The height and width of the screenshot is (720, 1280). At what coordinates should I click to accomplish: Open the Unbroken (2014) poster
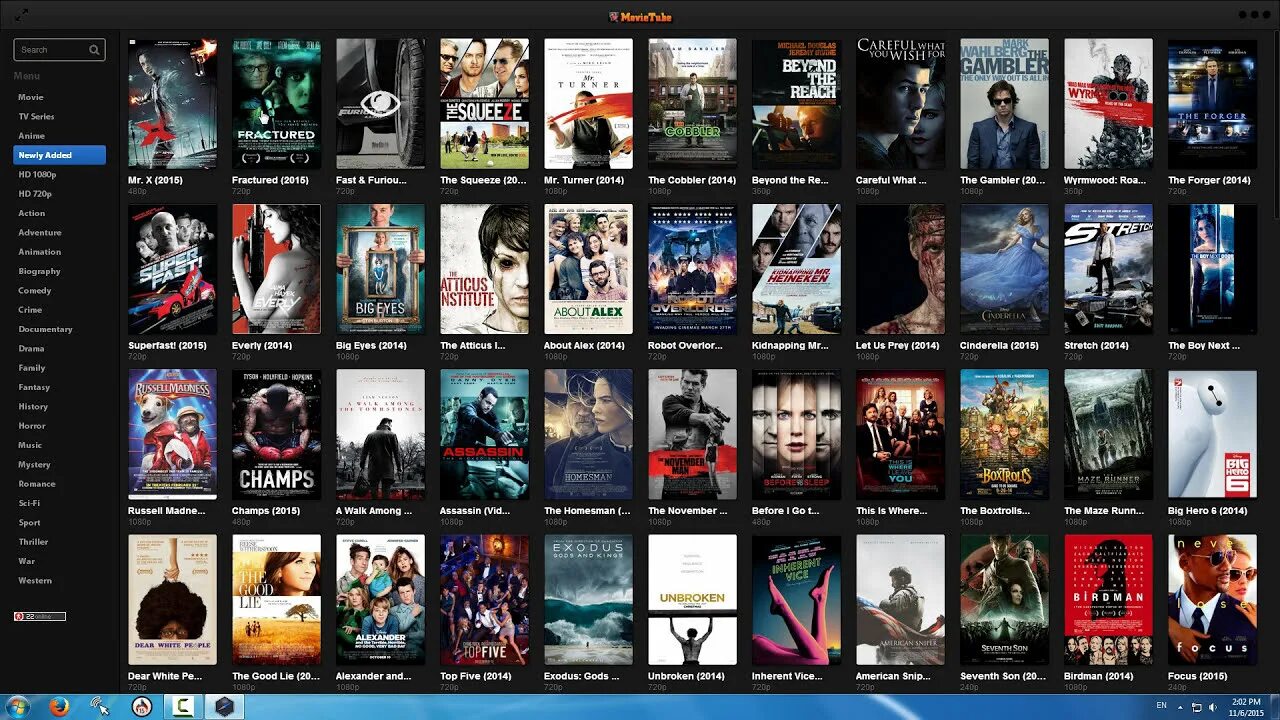click(x=692, y=600)
